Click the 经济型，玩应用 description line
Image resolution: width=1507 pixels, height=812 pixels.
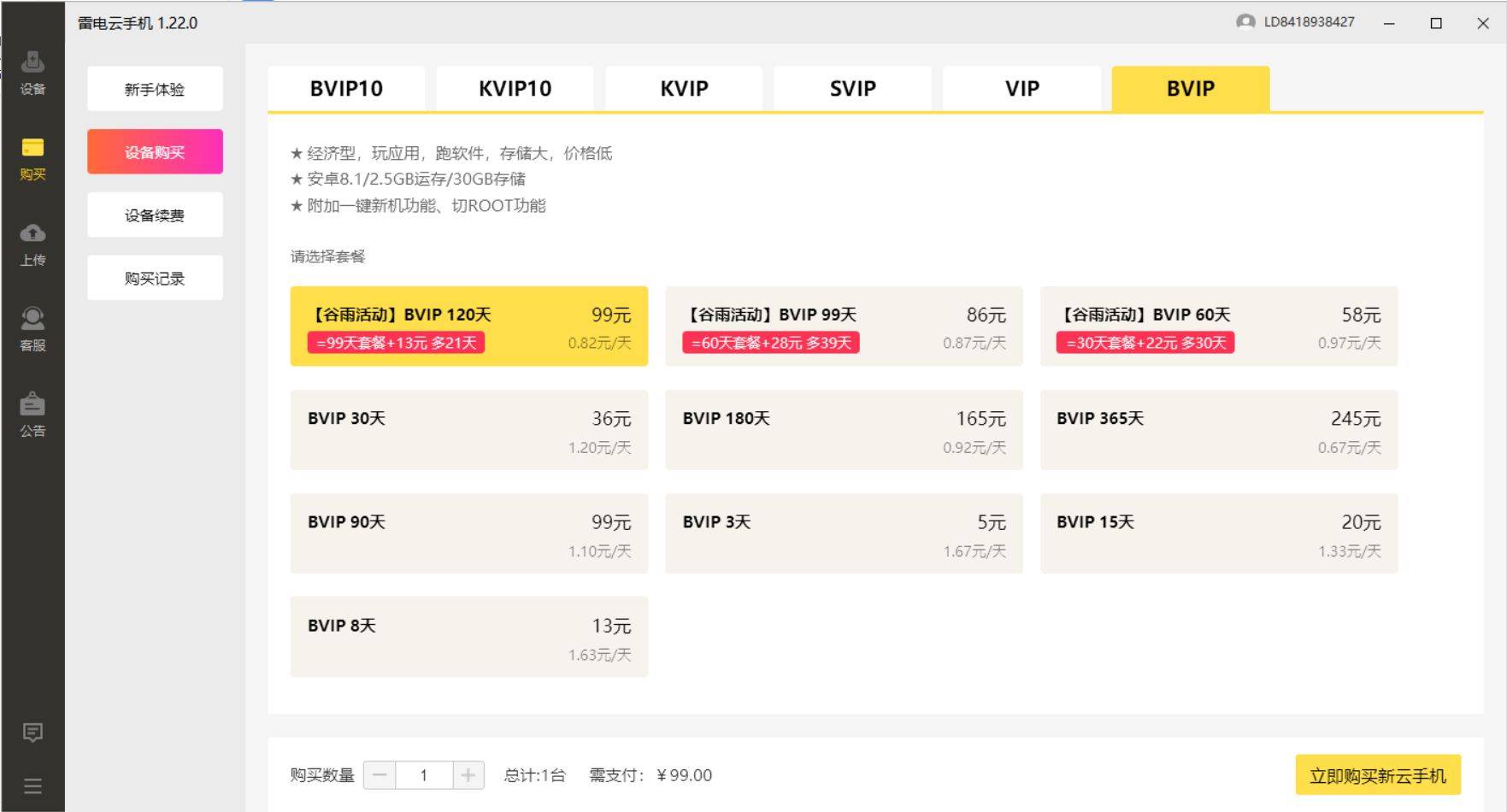[451, 154]
